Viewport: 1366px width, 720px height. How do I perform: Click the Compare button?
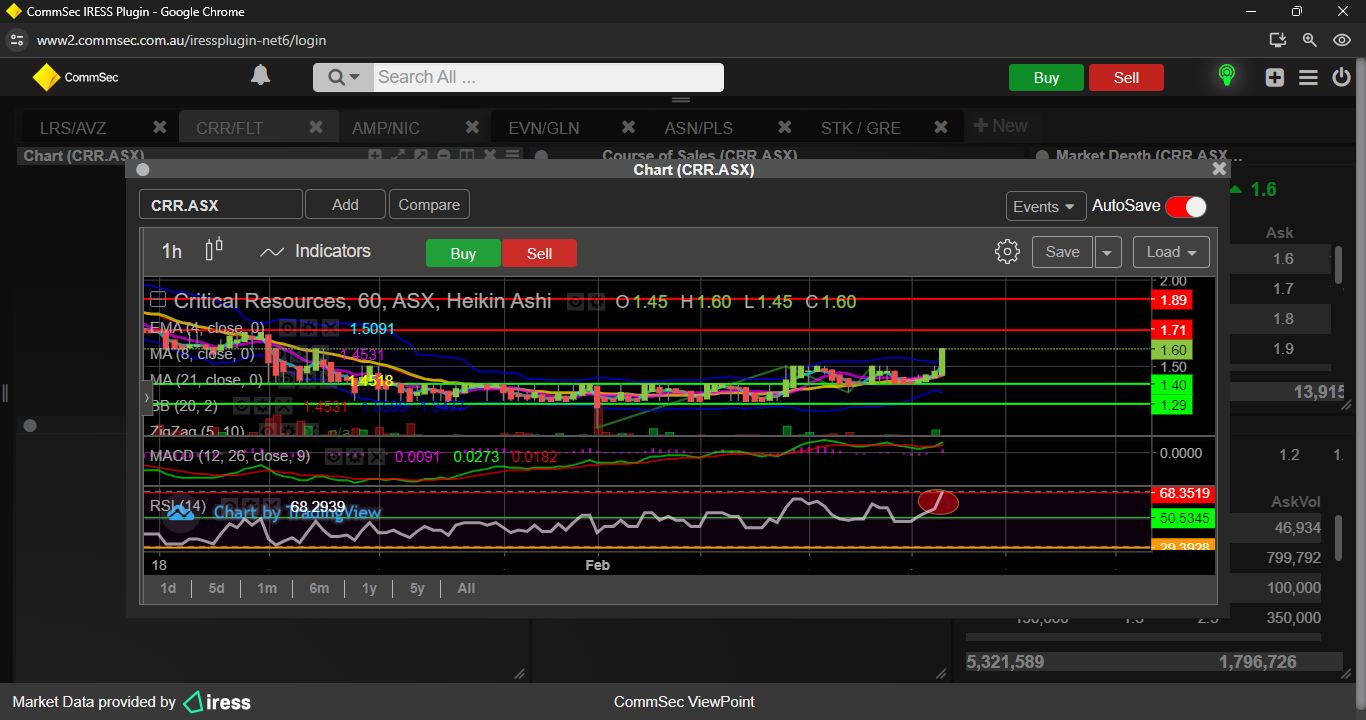click(x=429, y=204)
